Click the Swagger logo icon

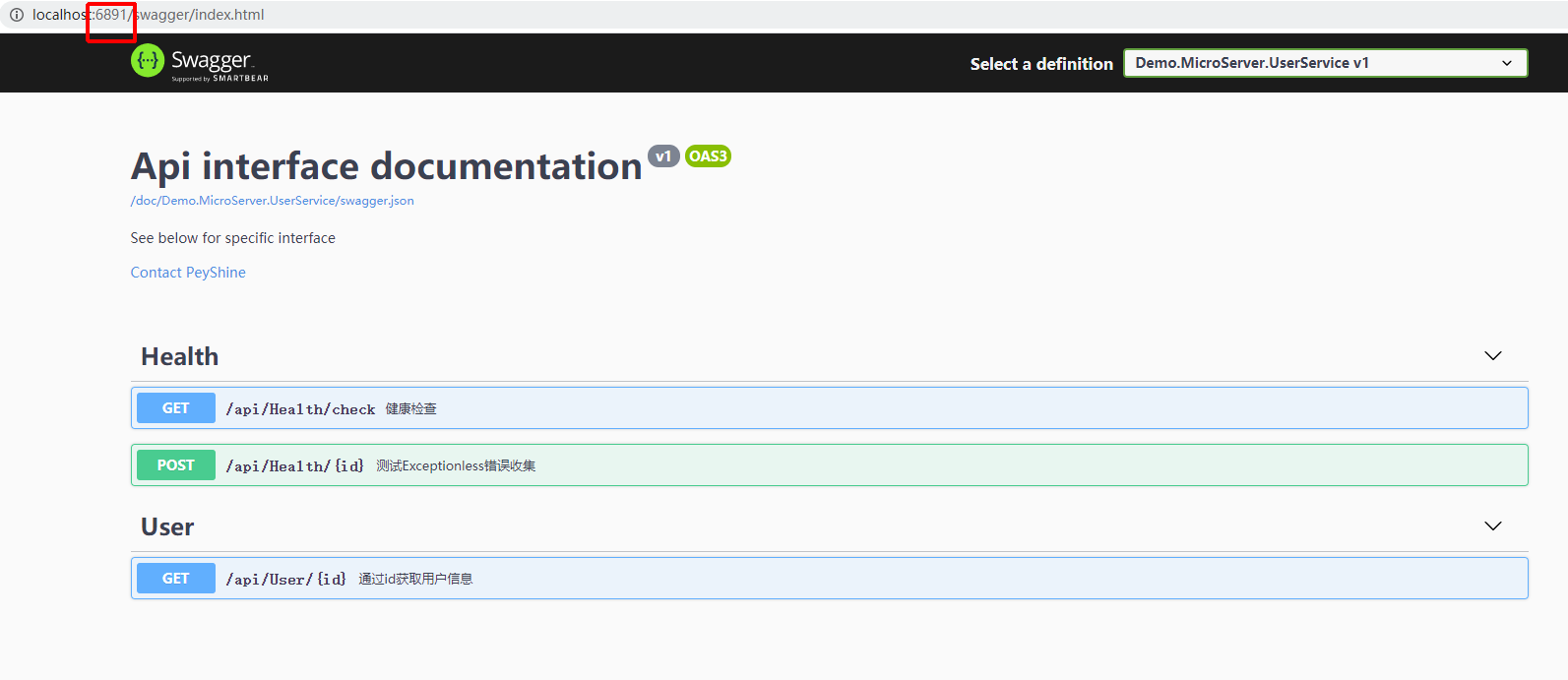[148, 61]
